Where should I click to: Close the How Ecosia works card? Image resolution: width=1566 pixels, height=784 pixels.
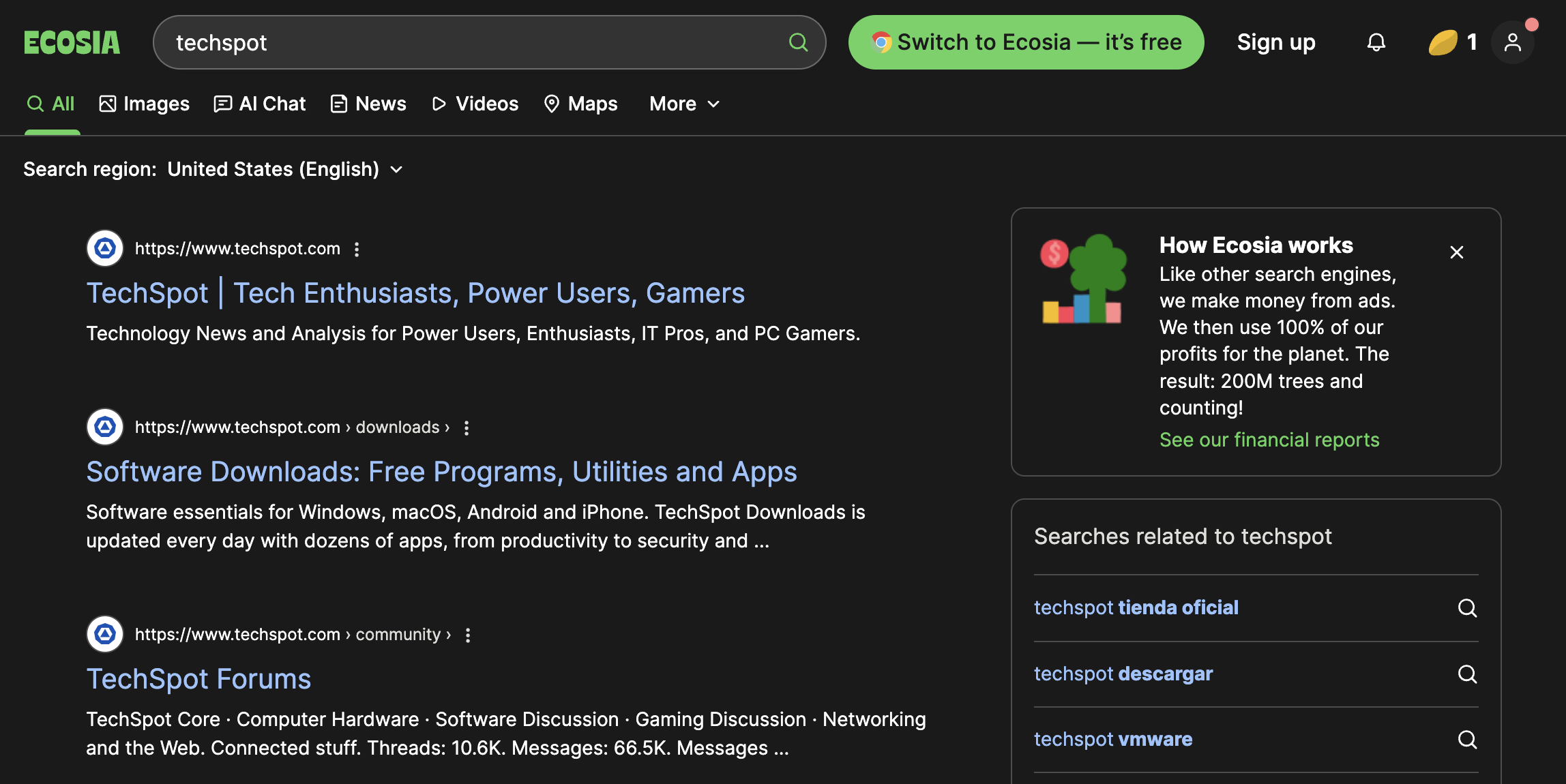click(x=1457, y=252)
